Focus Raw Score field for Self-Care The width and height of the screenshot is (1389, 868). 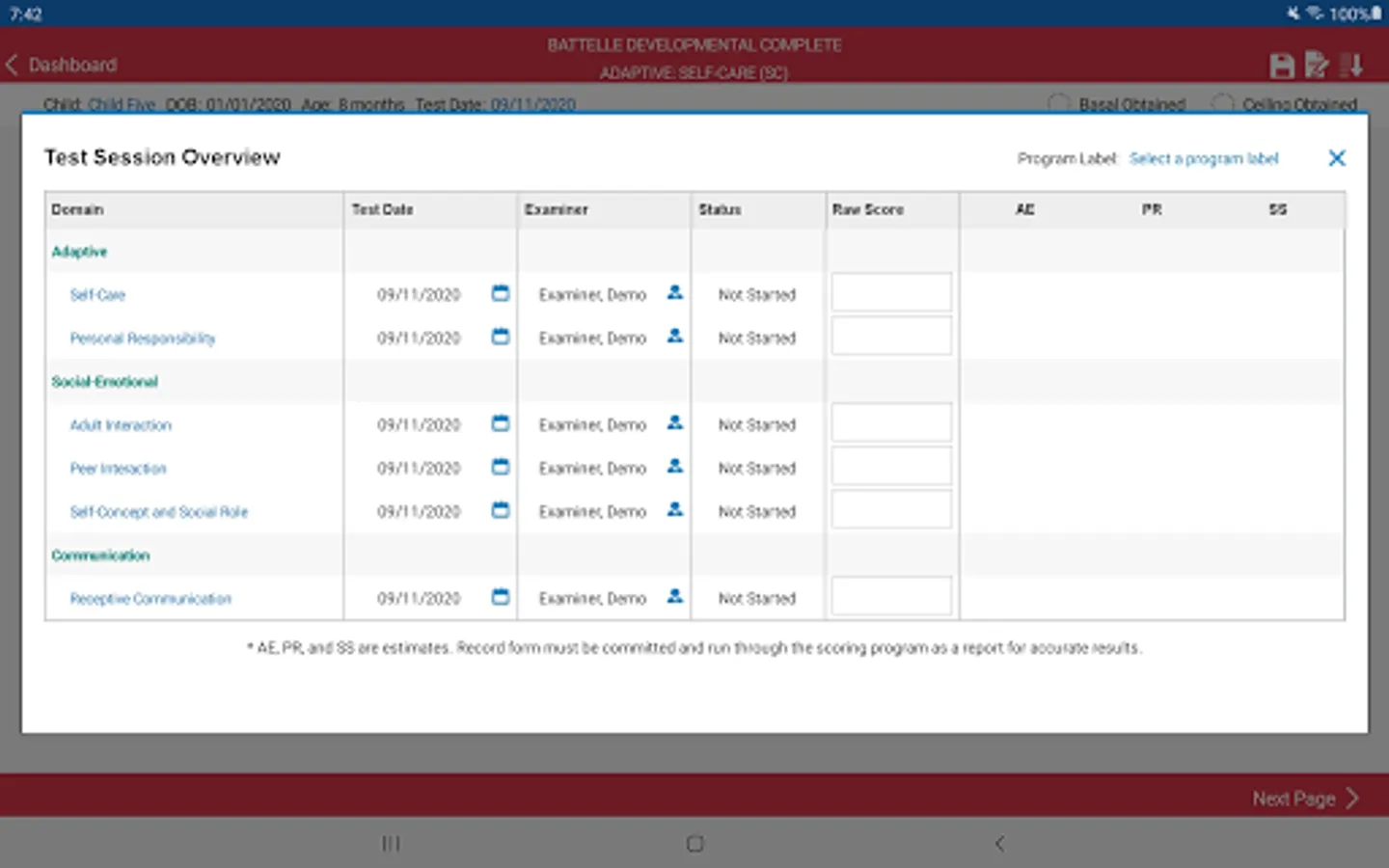(x=891, y=292)
